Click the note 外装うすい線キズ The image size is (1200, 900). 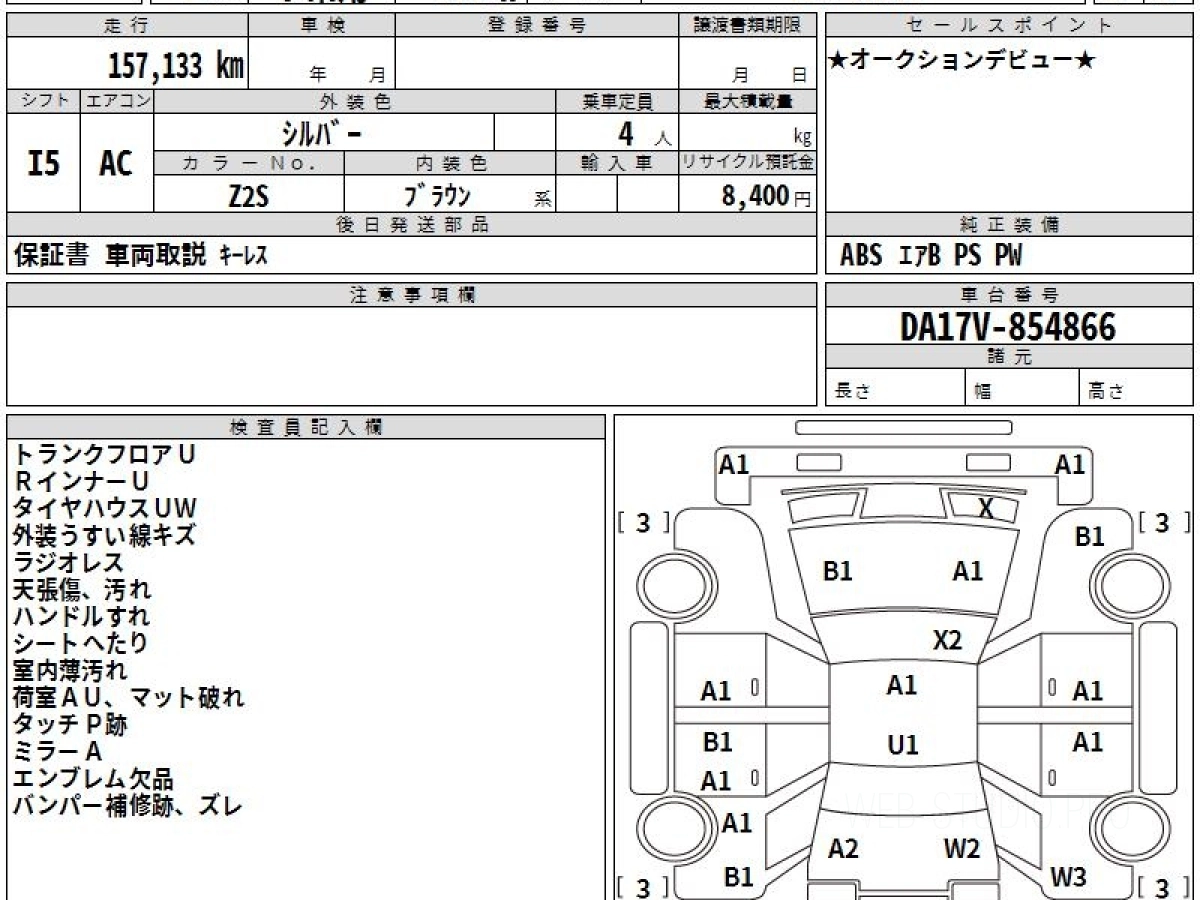coord(105,535)
